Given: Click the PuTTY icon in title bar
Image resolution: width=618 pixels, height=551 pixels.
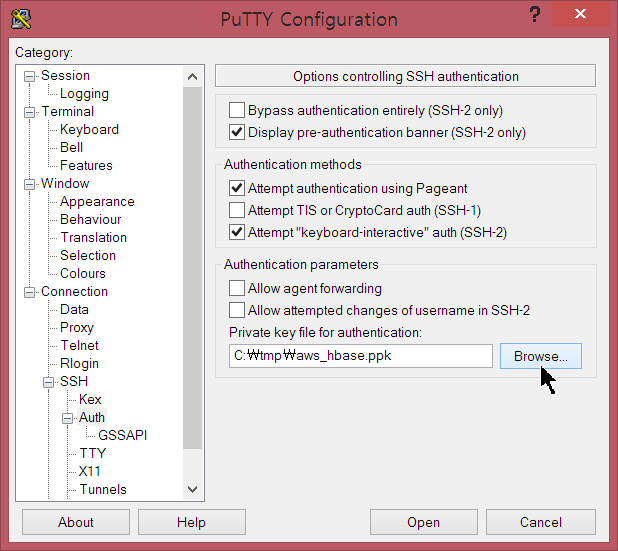Looking at the screenshot, I should click(21, 19).
